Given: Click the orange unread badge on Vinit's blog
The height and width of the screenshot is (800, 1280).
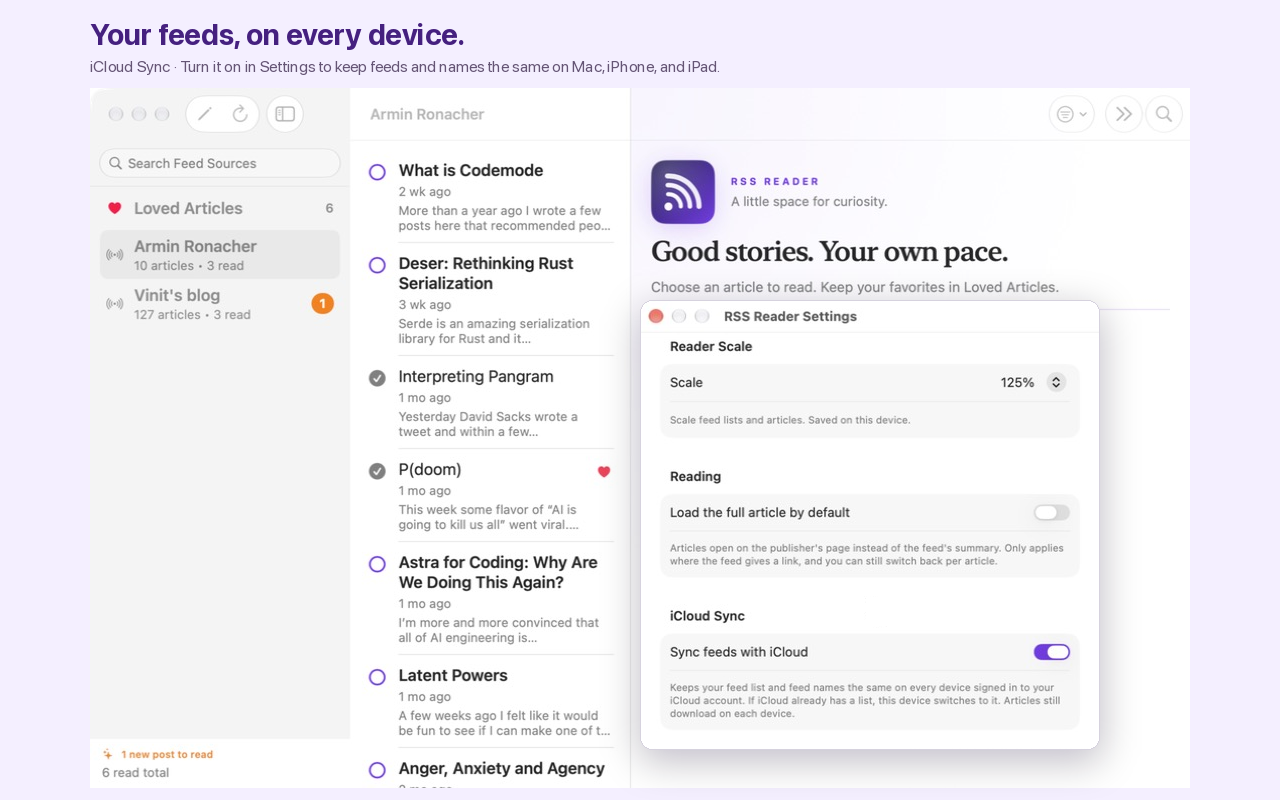Looking at the screenshot, I should (x=322, y=303).
